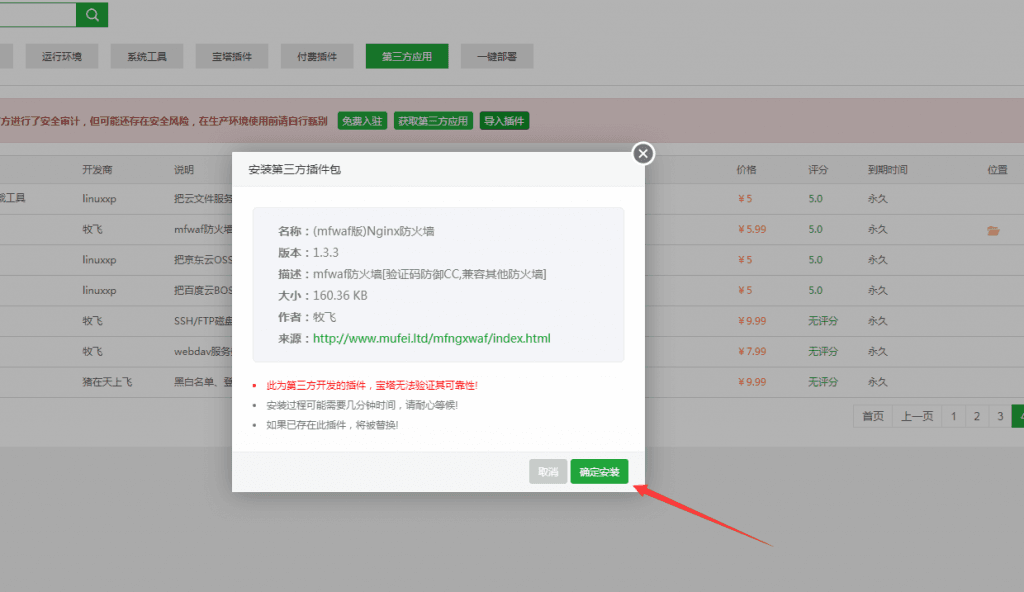Jump to page 3 in pagination
The image size is (1024, 592).
(x=999, y=416)
